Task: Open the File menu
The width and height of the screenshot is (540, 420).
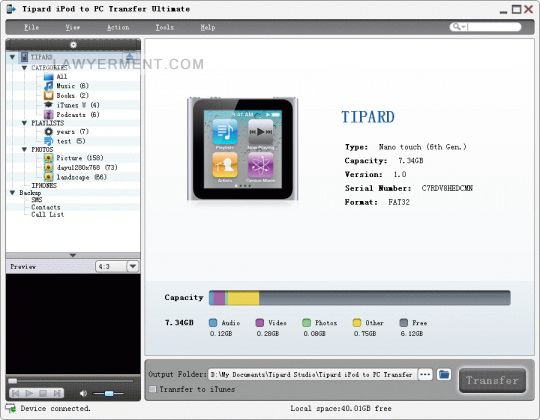Action: [x=31, y=28]
